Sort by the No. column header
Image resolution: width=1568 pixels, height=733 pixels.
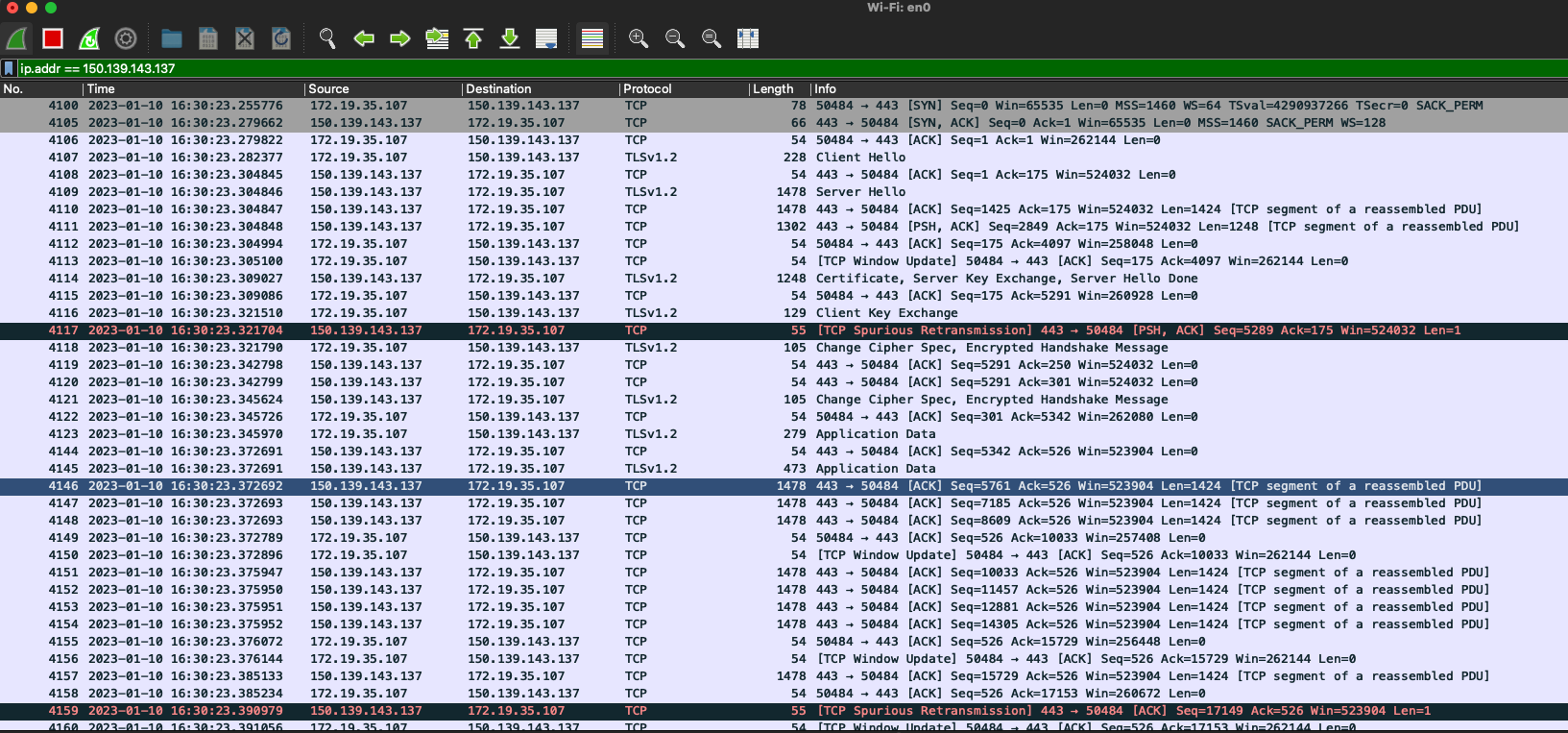coord(41,88)
